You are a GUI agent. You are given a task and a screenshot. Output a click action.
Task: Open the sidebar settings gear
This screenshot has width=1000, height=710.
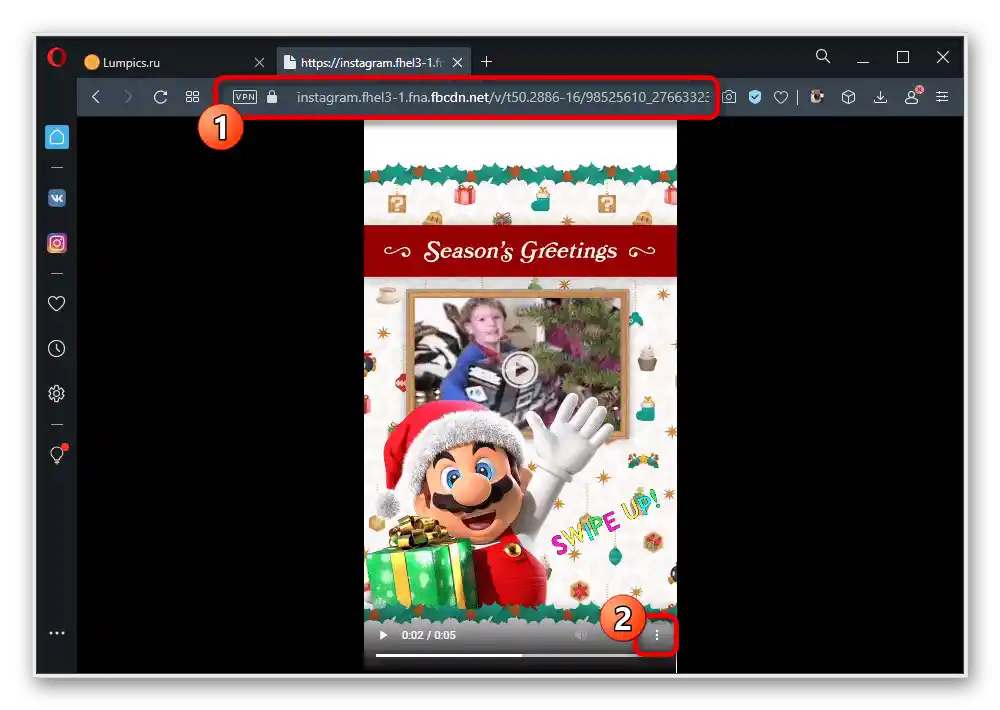click(x=57, y=394)
